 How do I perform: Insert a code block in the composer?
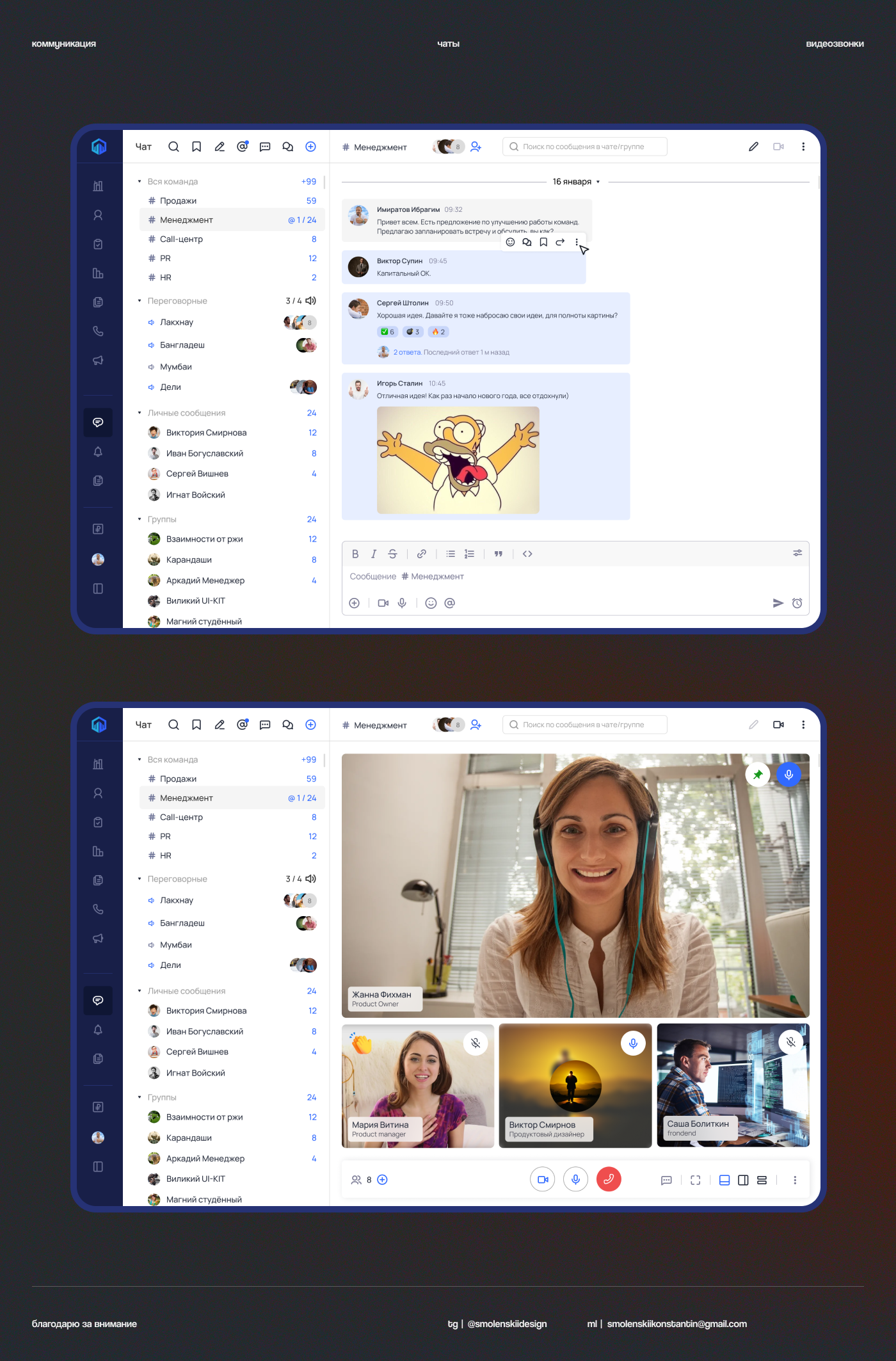[x=527, y=554]
